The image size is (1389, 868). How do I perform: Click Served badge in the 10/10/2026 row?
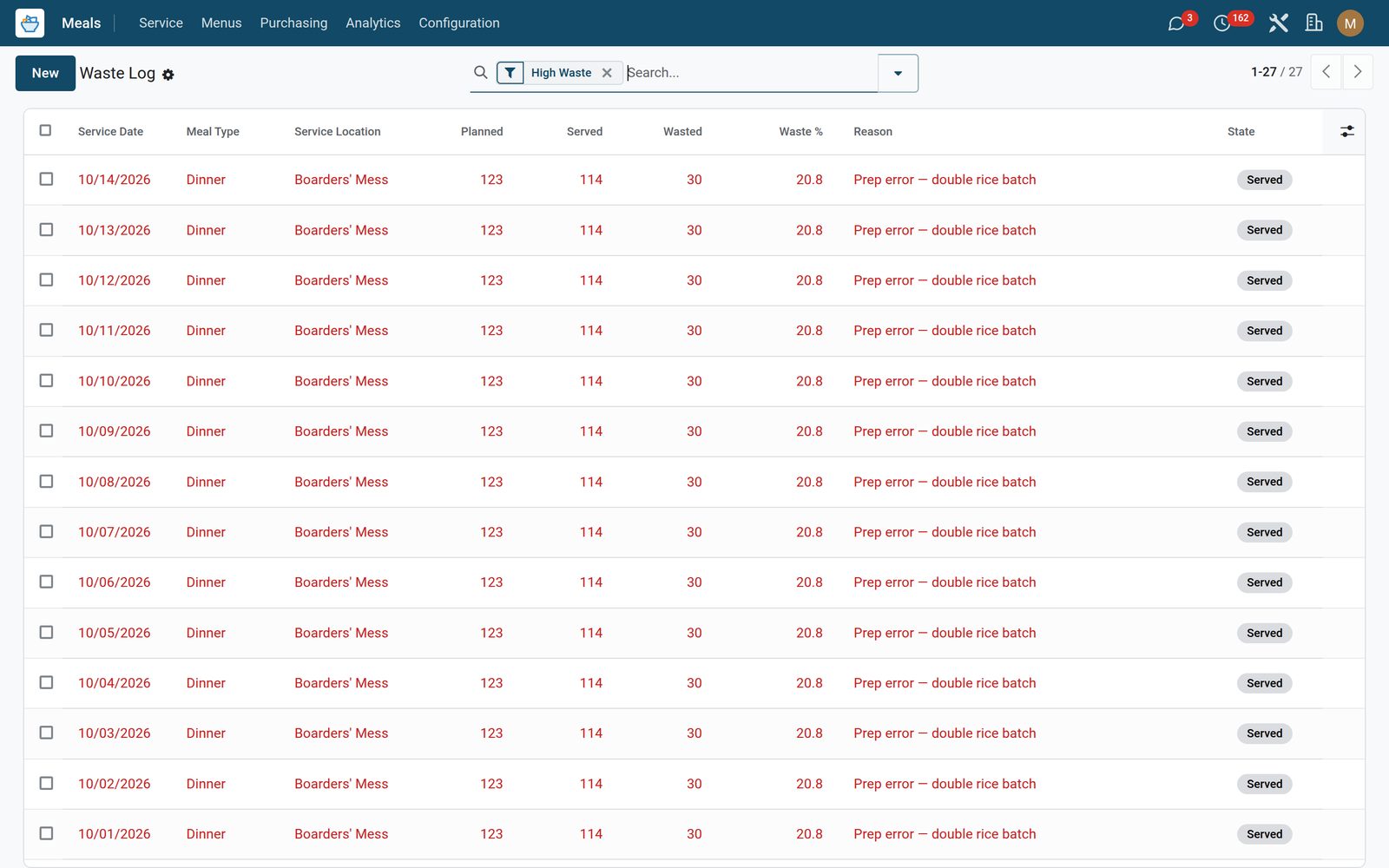click(x=1264, y=381)
